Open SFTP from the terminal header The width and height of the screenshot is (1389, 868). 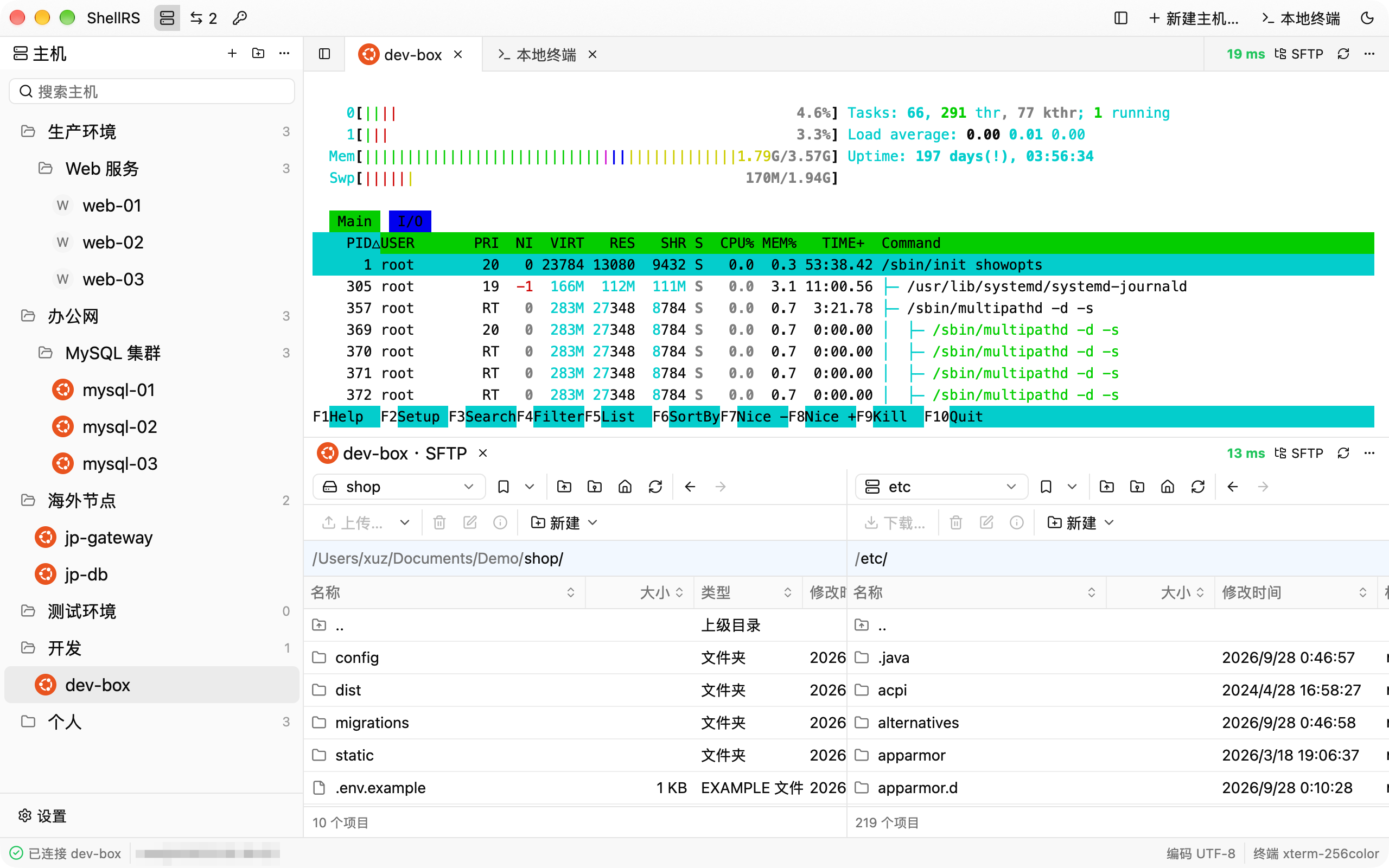point(1299,54)
